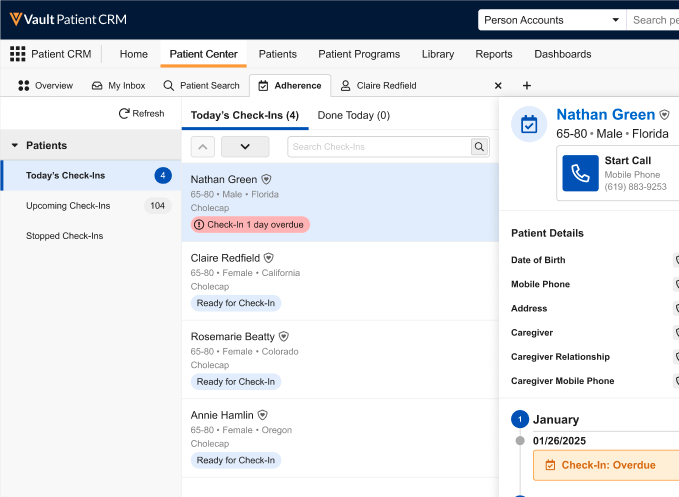Close the Claire Redfield tab

(498, 86)
